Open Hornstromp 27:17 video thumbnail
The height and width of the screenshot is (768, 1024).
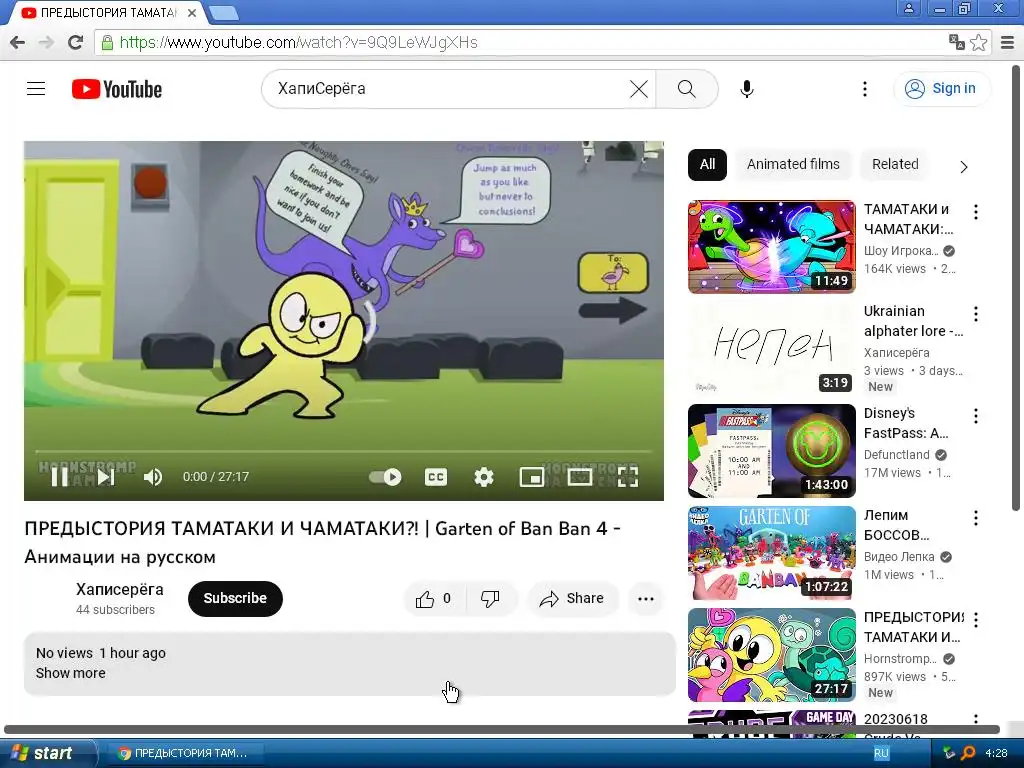(x=771, y=655)
